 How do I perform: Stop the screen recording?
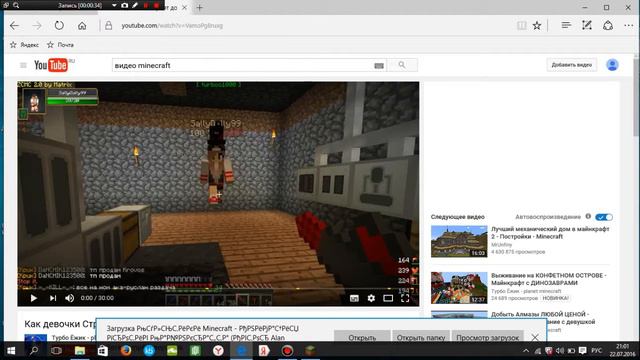pos(156,5)
